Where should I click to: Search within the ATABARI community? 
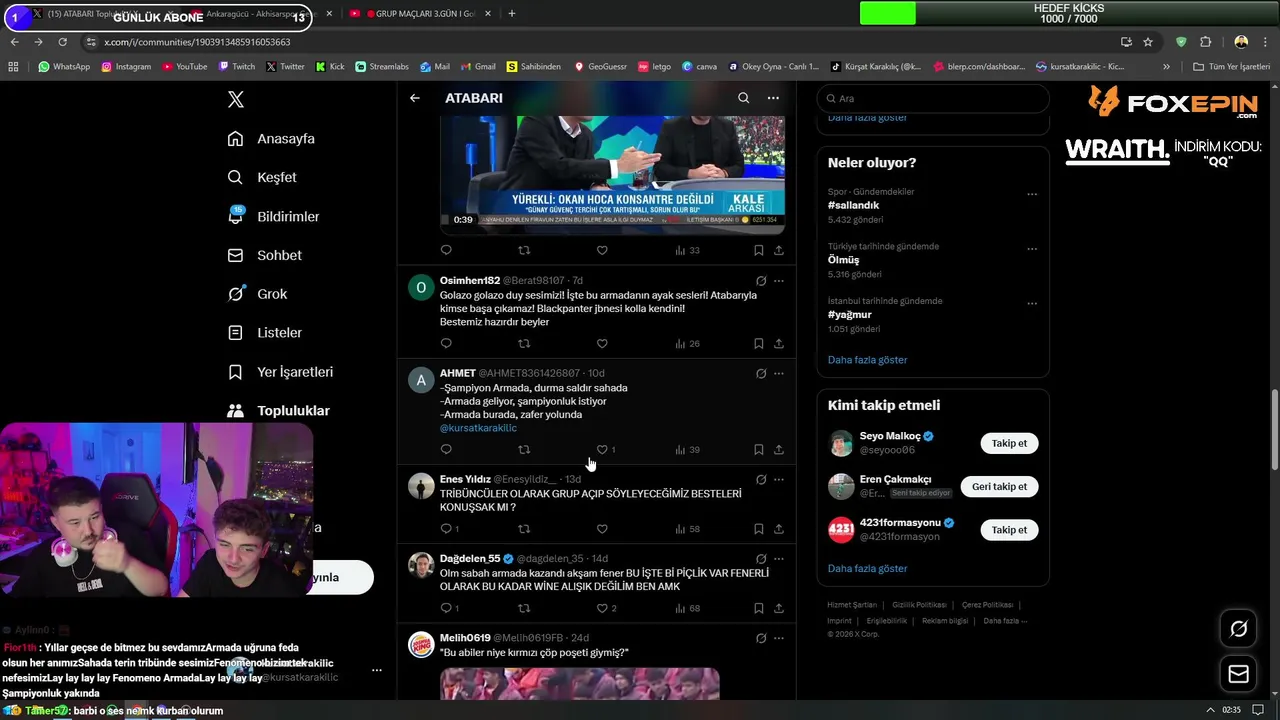743,98
